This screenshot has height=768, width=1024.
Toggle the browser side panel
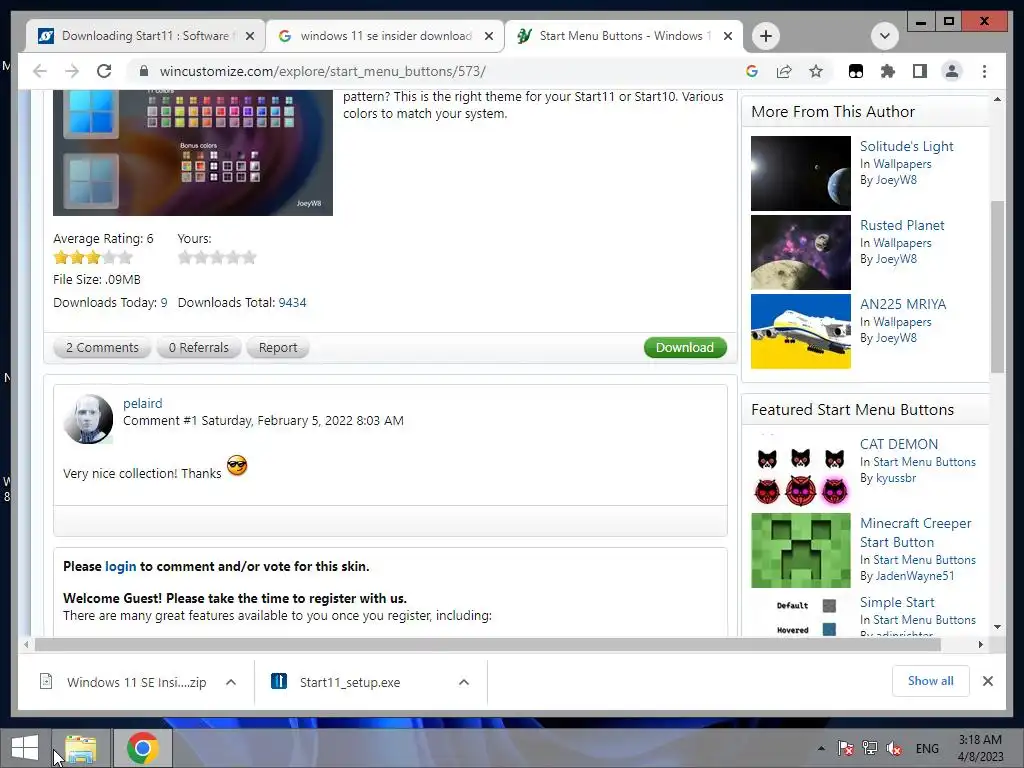(x=920, y=71)
